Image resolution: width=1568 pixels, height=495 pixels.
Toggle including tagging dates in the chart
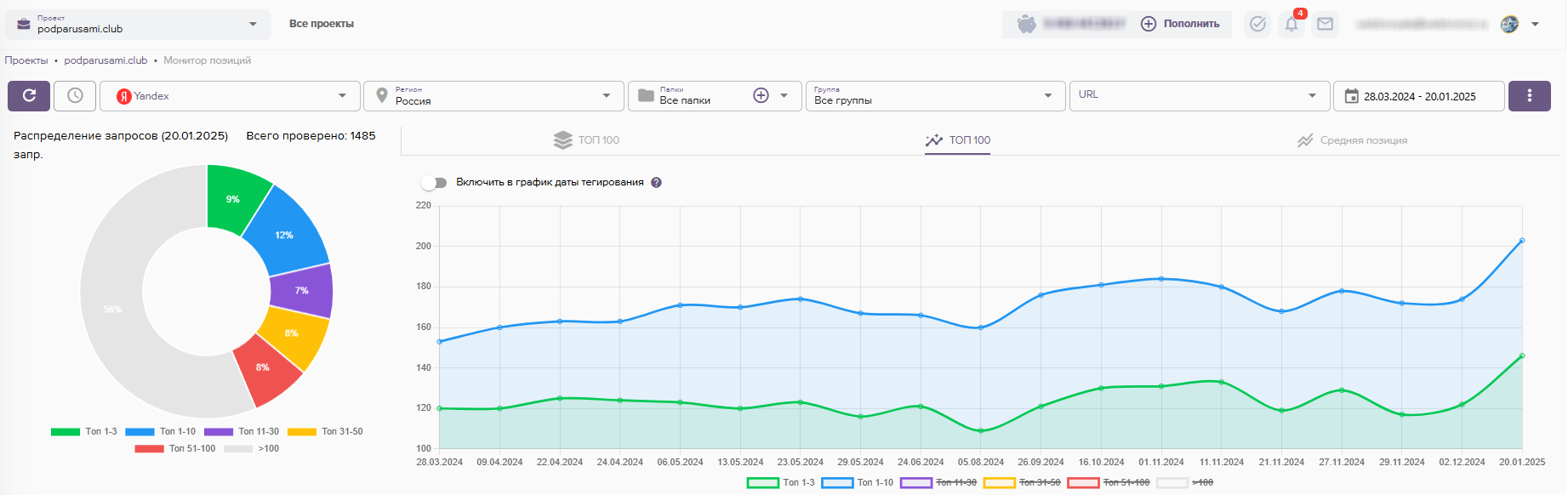click(x=435, y=183)
